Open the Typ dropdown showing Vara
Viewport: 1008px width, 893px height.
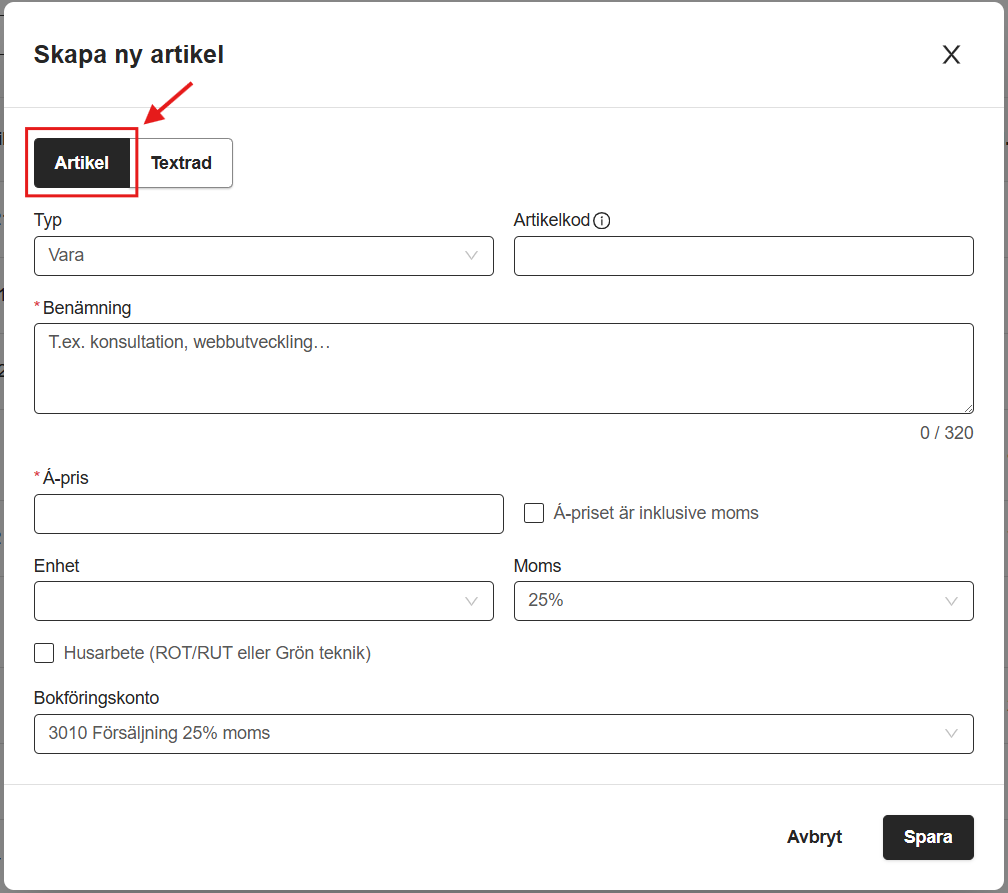[x=264, y=256]
